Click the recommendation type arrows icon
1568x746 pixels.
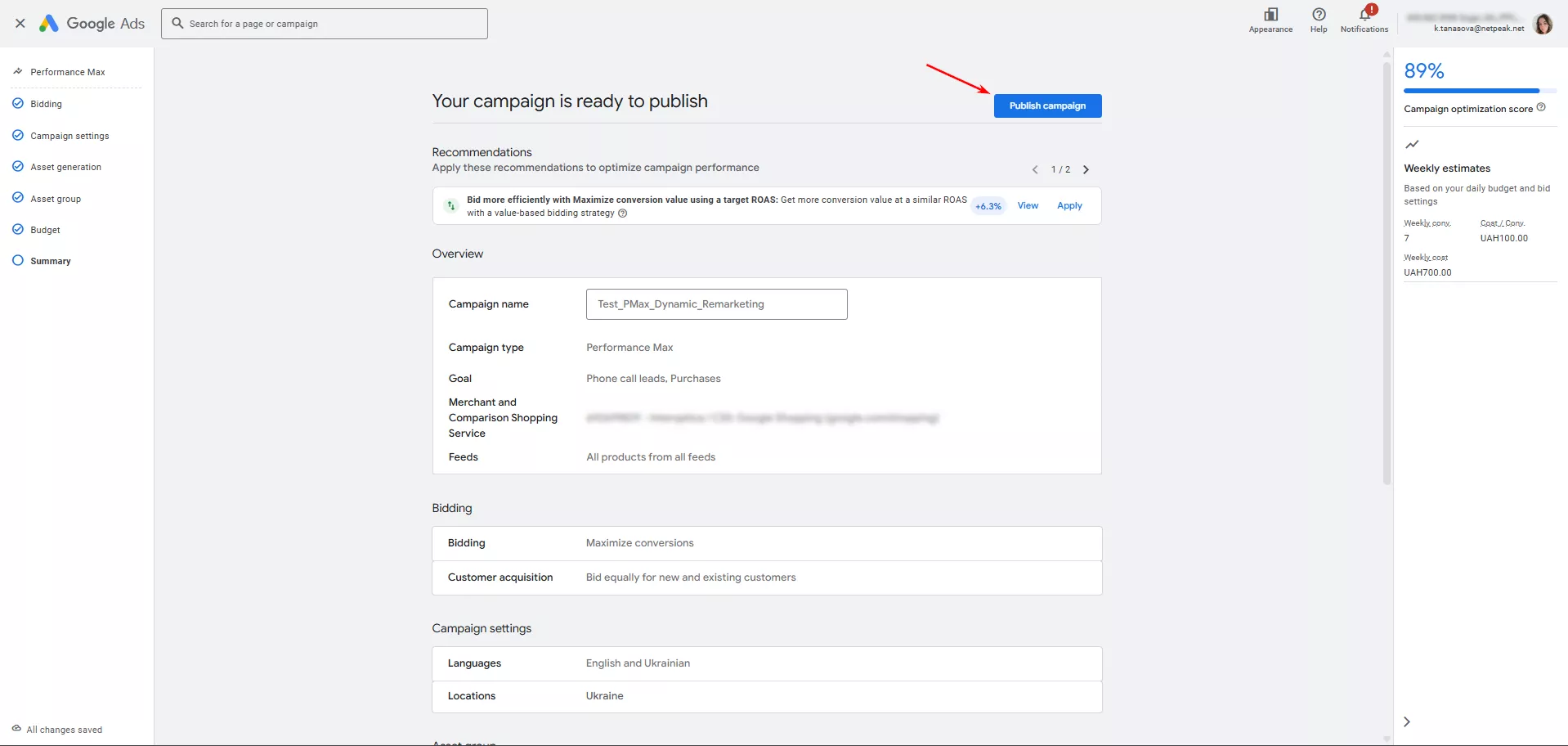[450, 206]
